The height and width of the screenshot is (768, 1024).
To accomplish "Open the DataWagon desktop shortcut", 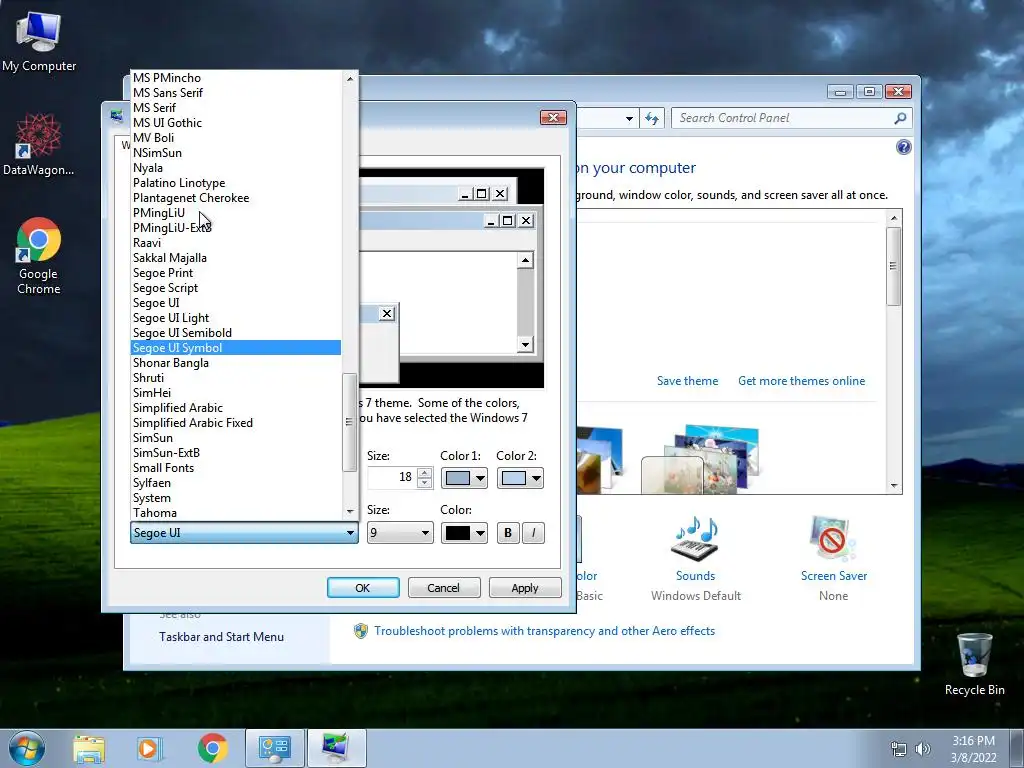I will pos(39,145).
